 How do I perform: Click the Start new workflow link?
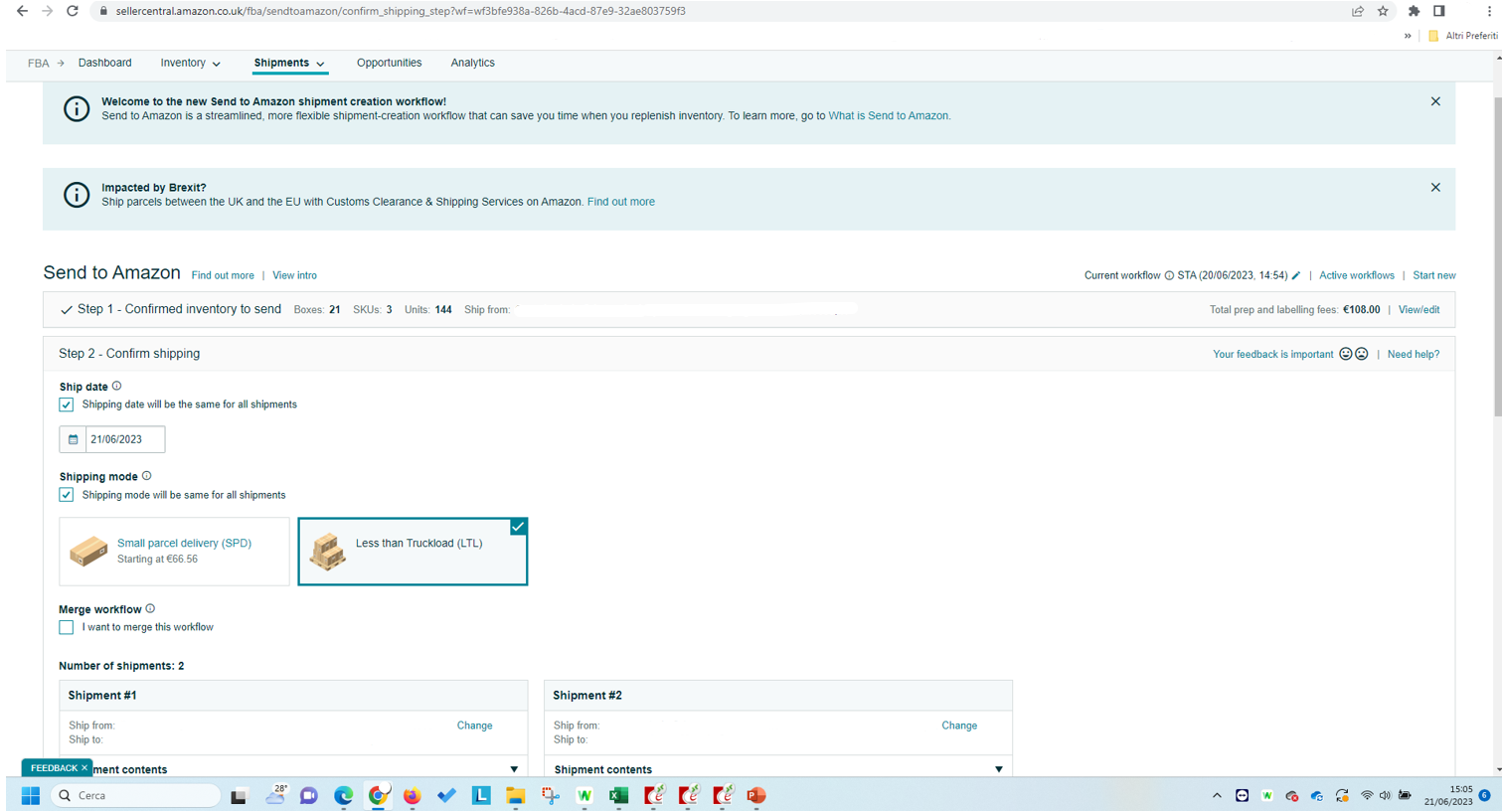[1434, 275]
